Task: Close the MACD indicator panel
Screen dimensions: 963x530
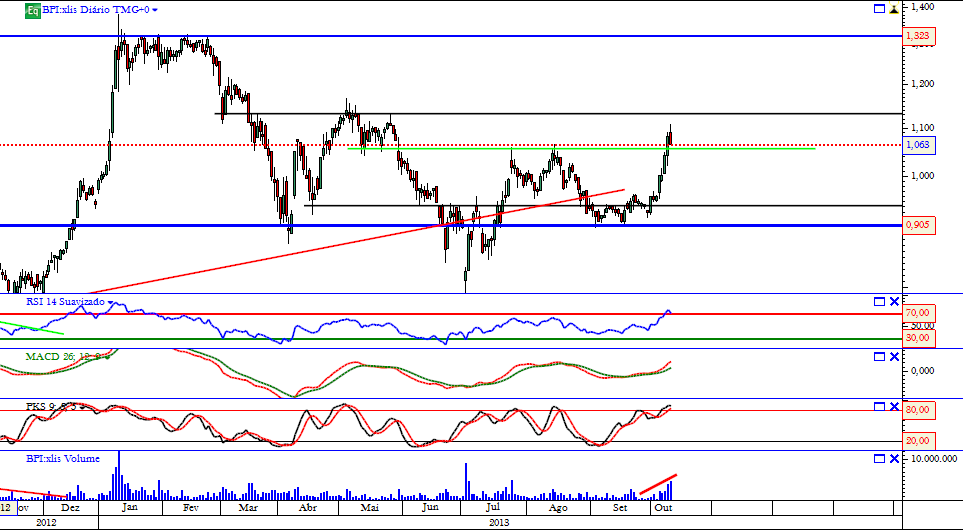Action: click(894, 357)
